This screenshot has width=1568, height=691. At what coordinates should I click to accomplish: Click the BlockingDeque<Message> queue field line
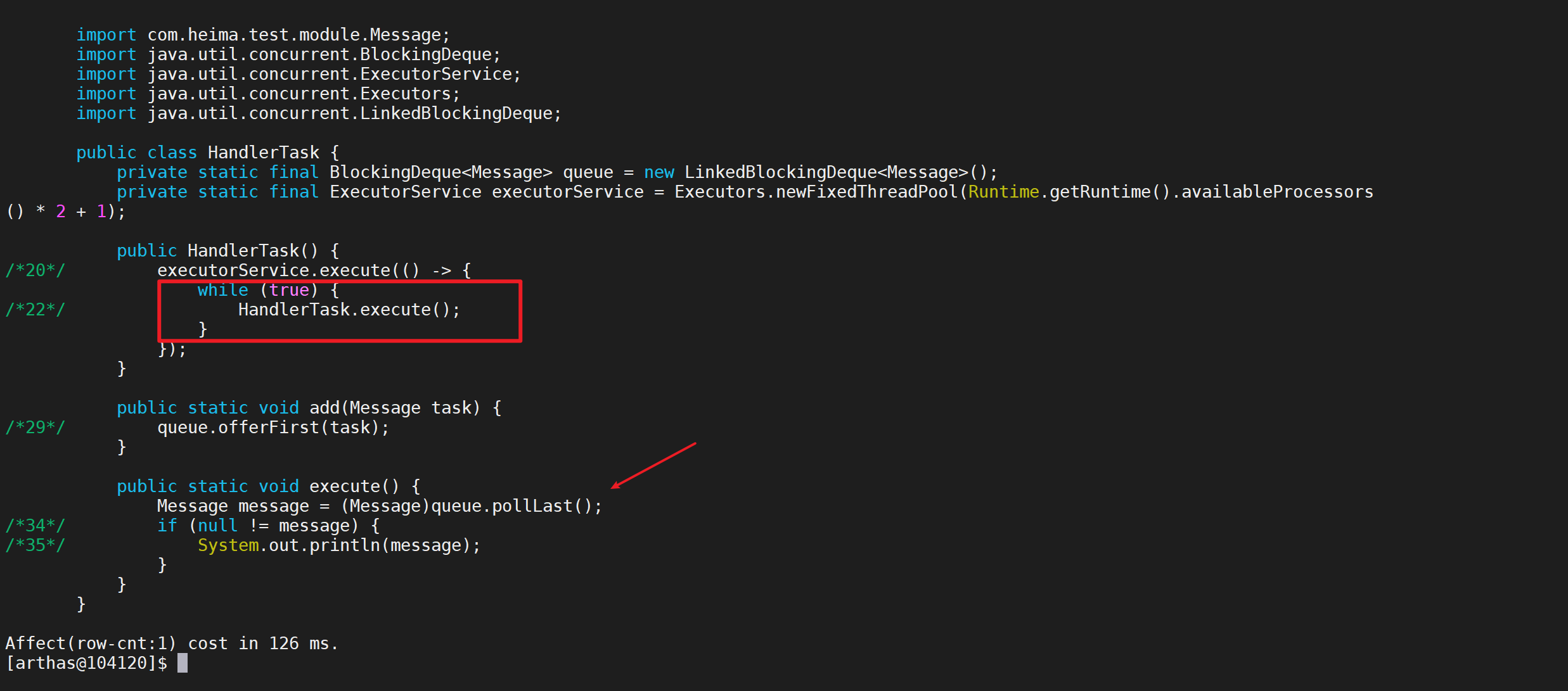click(x=557, y=172)
